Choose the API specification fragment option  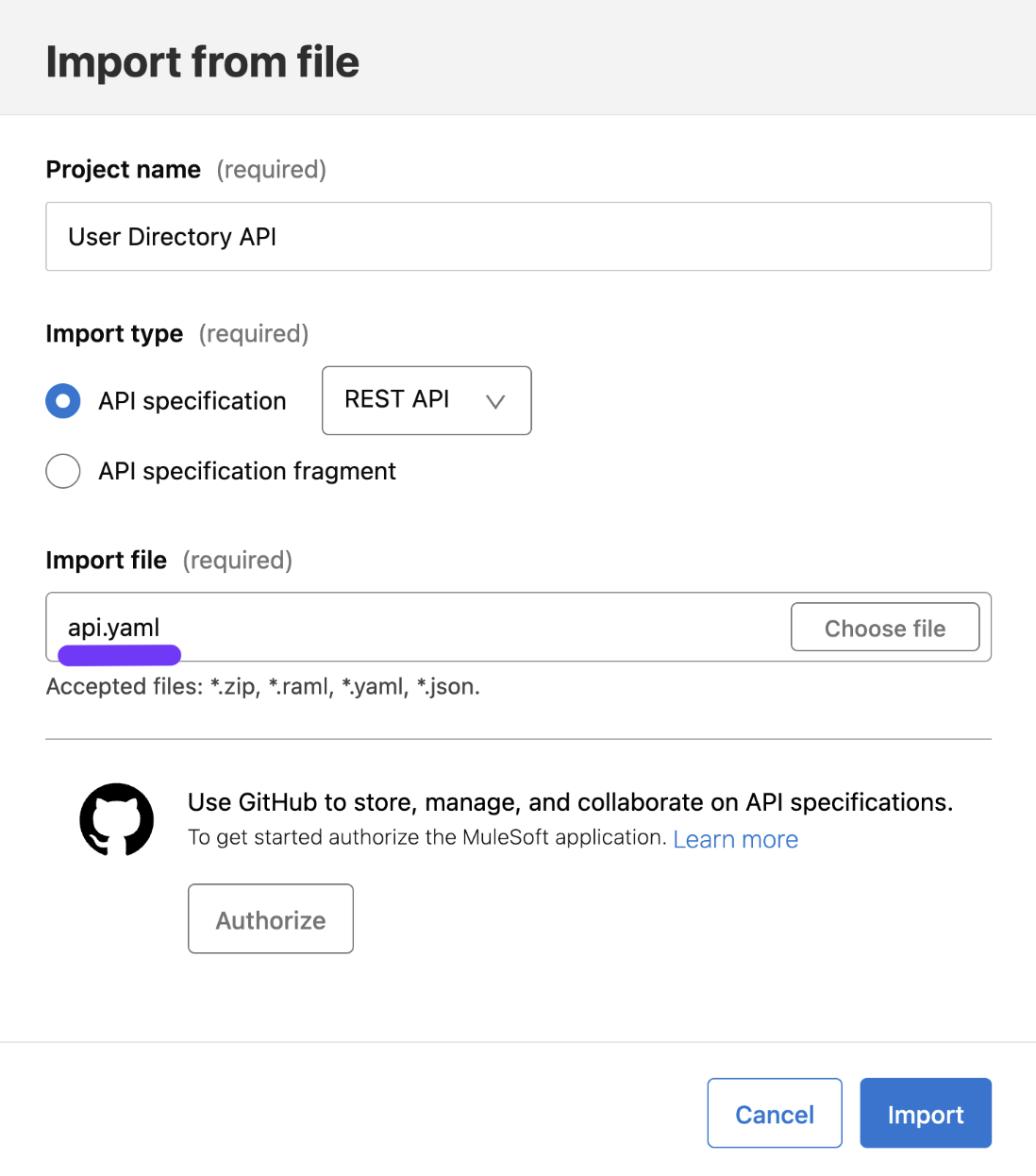pos(62,471)
